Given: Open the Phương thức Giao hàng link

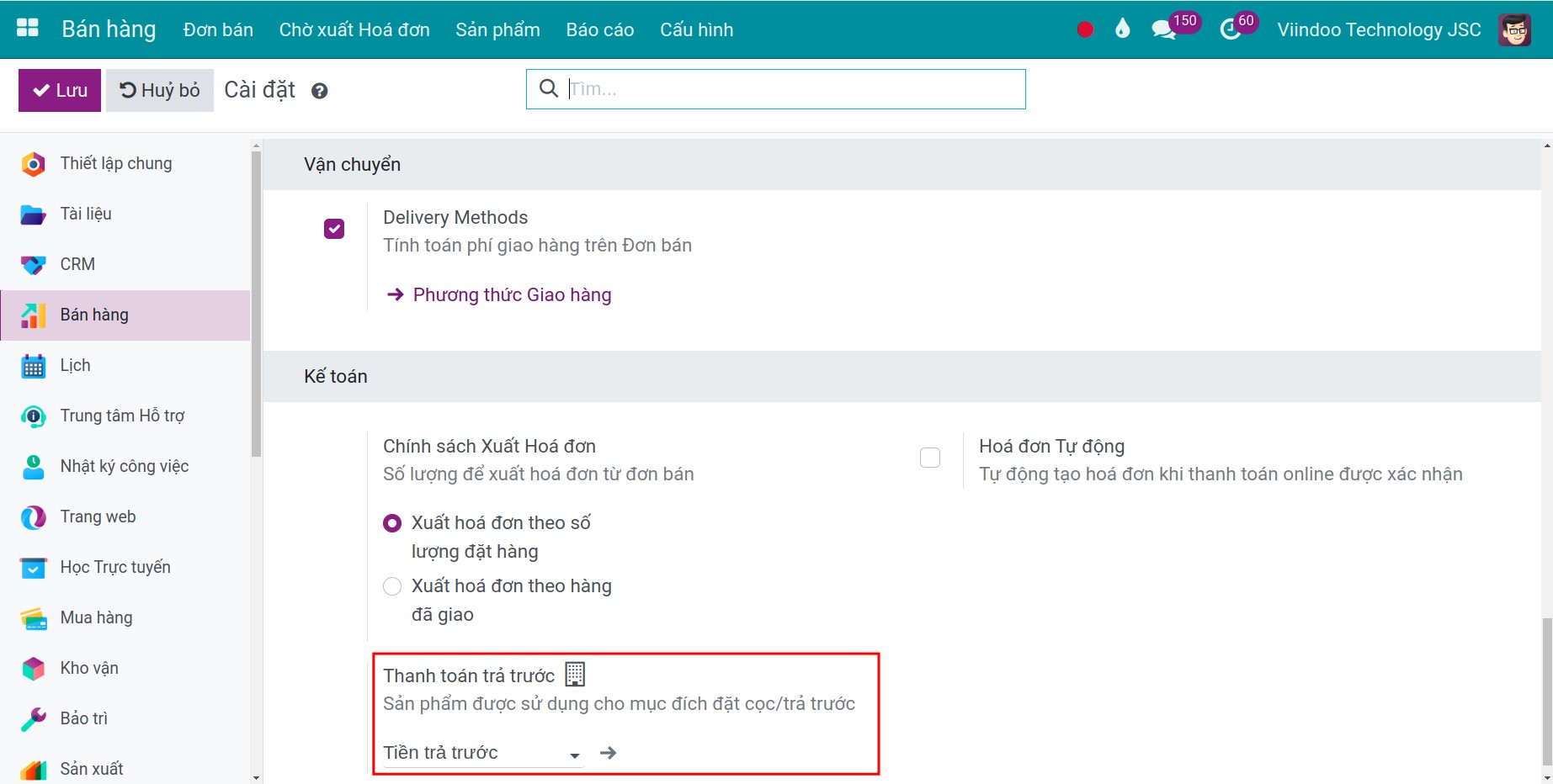Looking at the screenshot, I should [512, 294].
